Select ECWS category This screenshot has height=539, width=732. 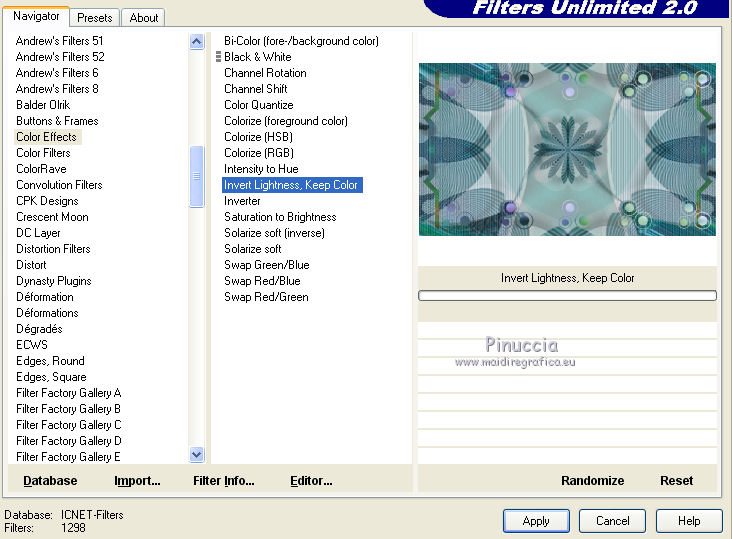click(x=32, y=345)
